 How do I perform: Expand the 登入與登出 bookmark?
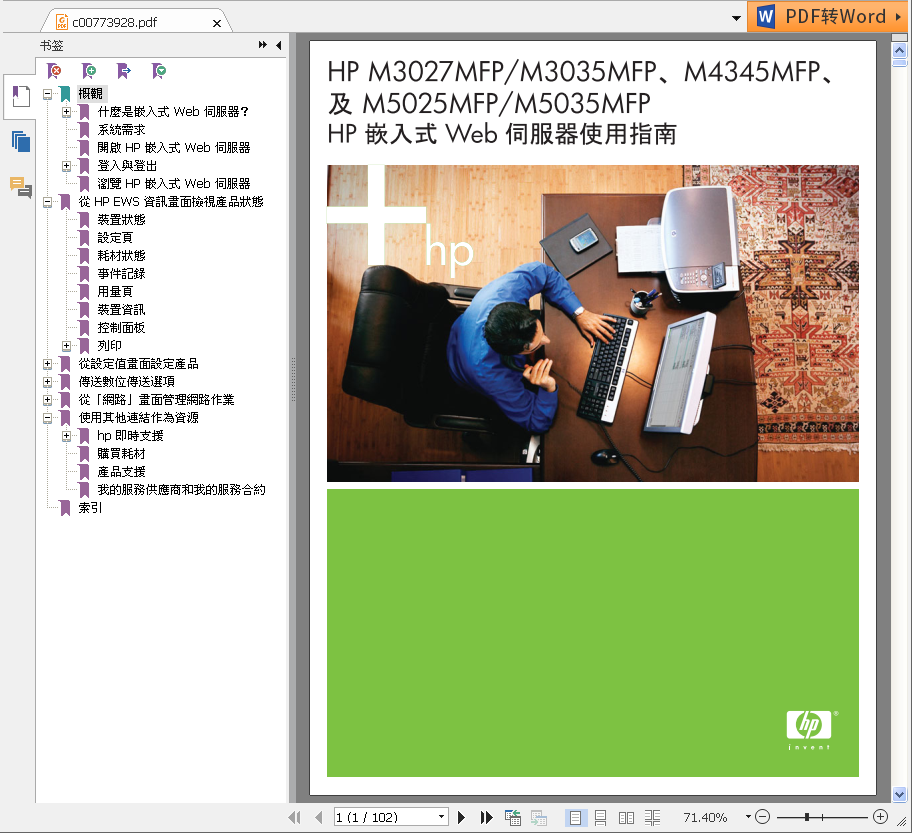66,166
